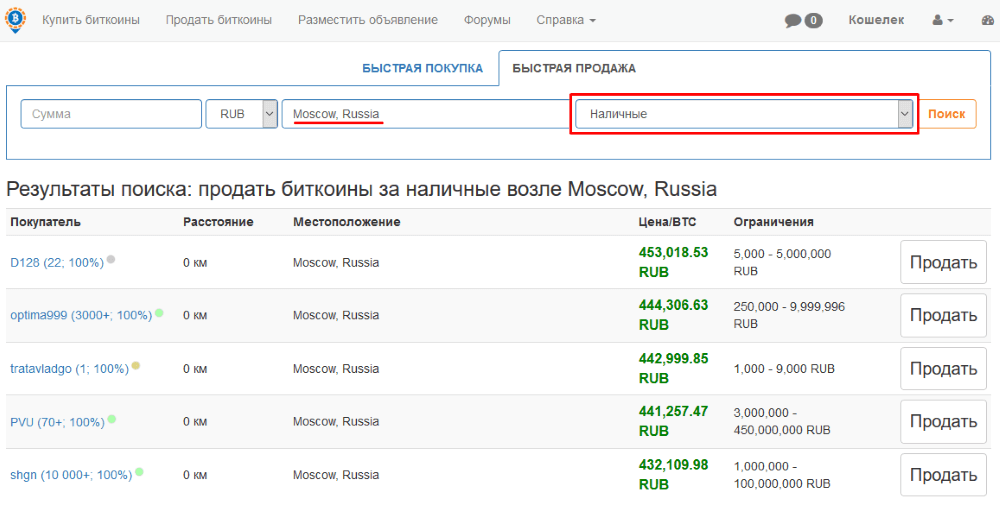Open the Форумы menu item
Image resolution: width=1000 pixels, height=506 pixels.
coord(487,20)
